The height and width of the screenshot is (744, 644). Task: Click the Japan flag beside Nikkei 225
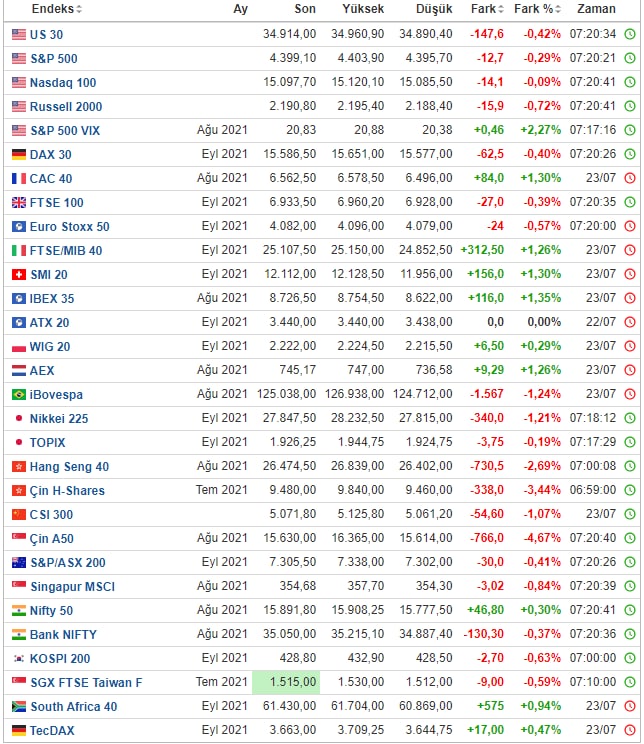pyautogui.click(x=19, y=418)
